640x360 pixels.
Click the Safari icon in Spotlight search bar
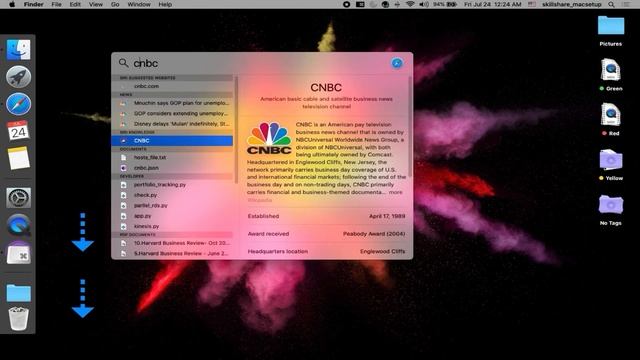pos(397,63)
